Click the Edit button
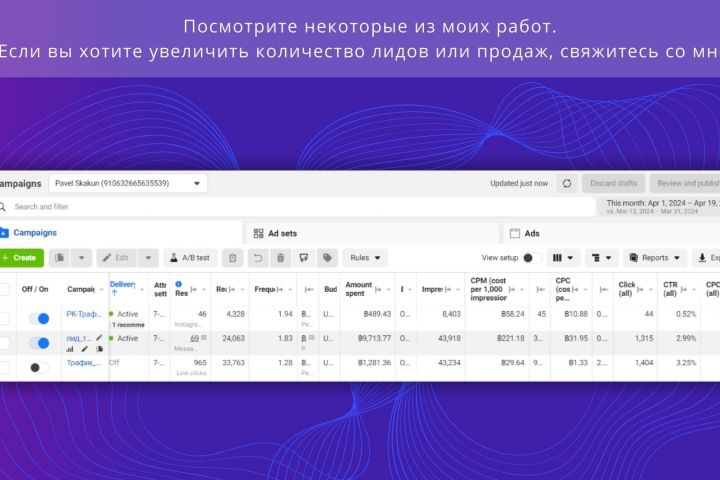 (x=117, y=258)
